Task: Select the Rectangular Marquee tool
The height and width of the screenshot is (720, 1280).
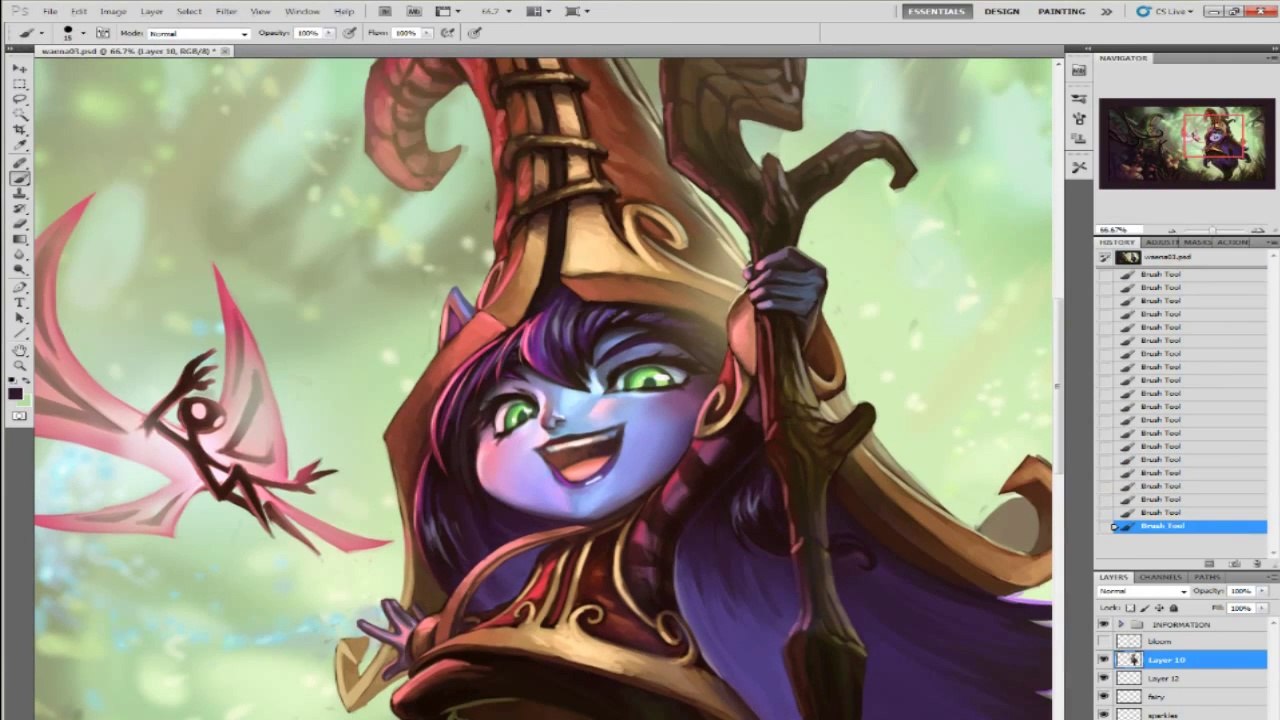Action: (19, 84)
